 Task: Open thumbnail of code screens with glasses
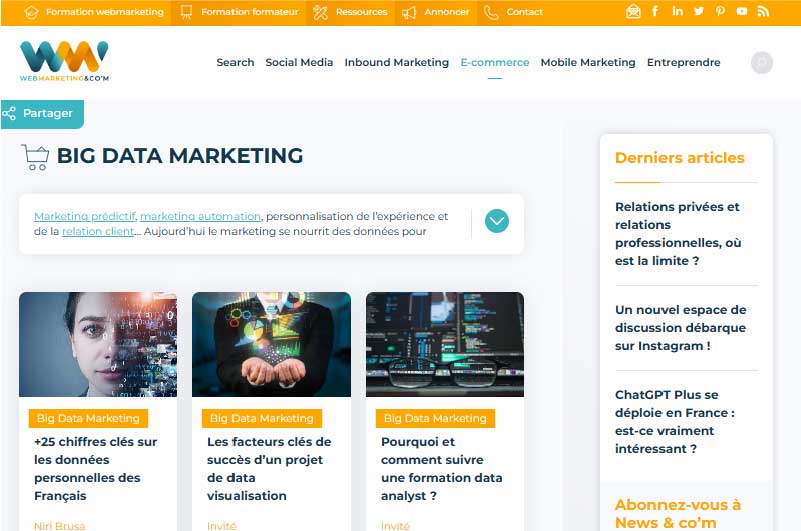click(x=445, y=344)
